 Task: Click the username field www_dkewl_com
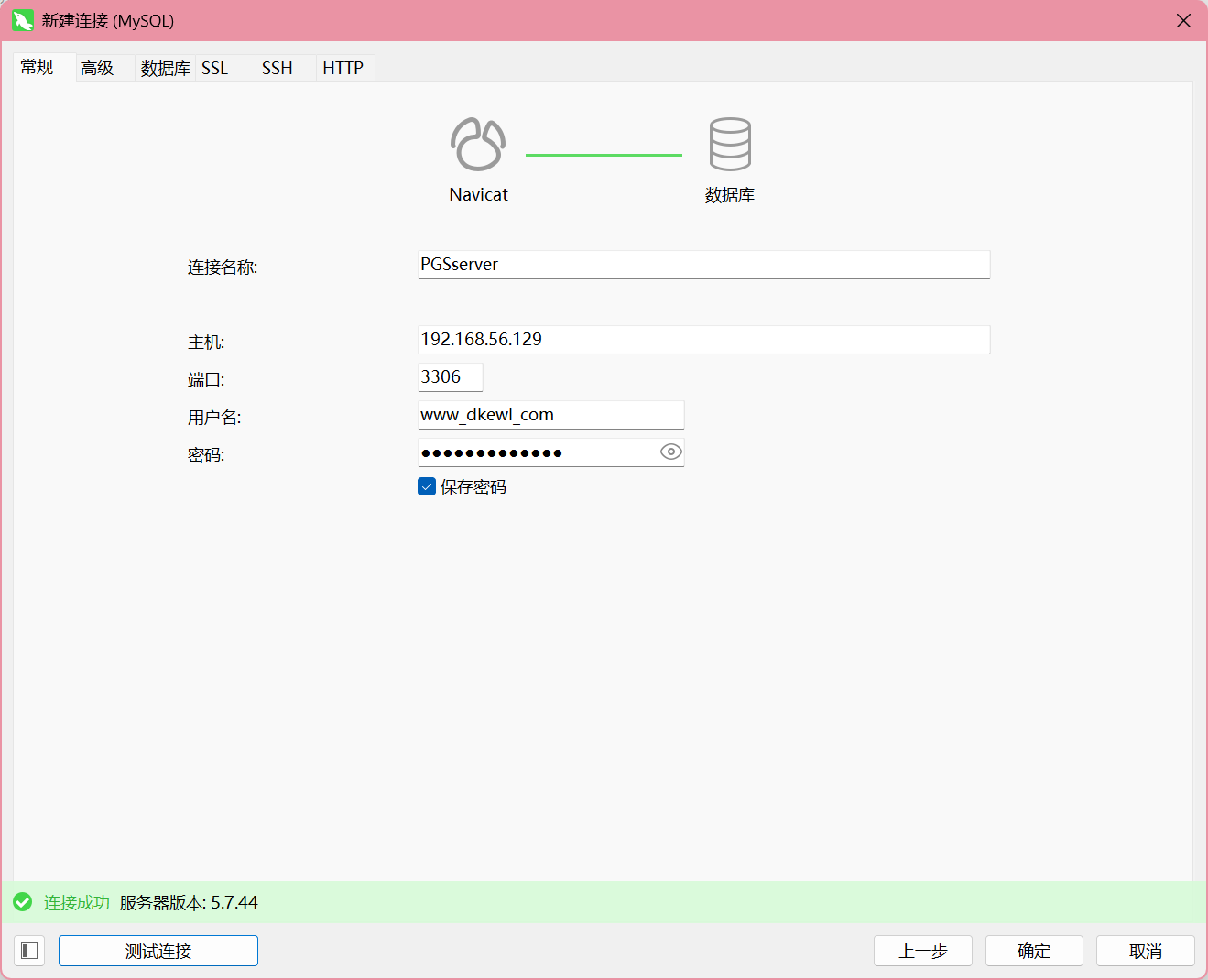pos(551,415)
